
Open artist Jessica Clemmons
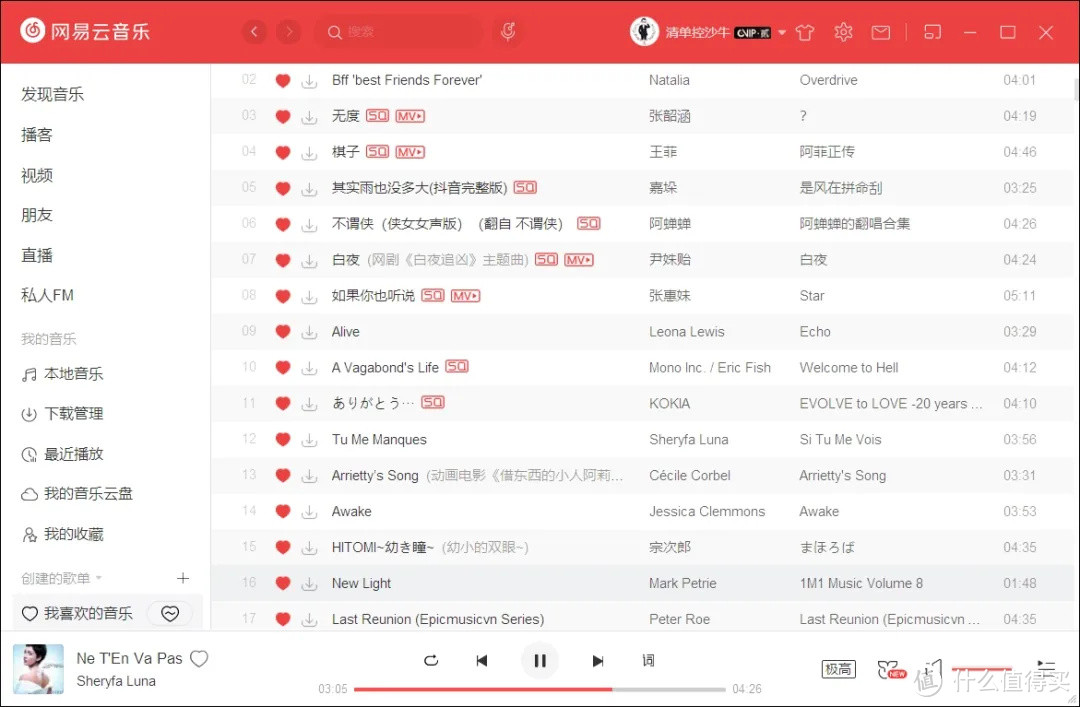pyautogui.click(x=707, y=511)
